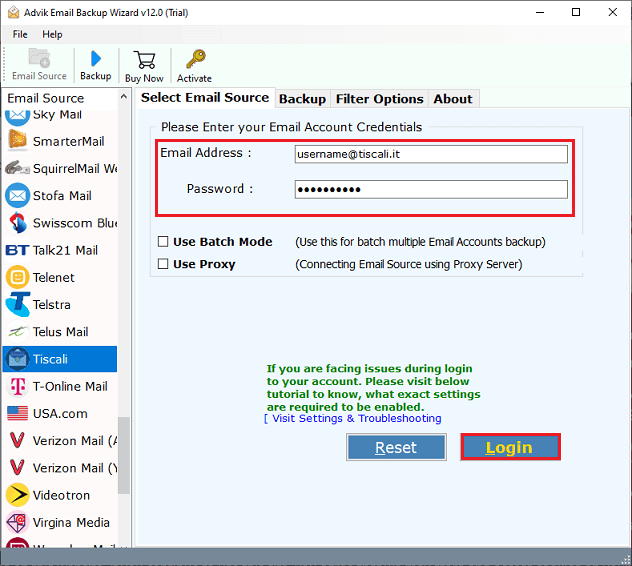
Task: Switch to the Filter Options tab
Action: (x=379, y=99)
